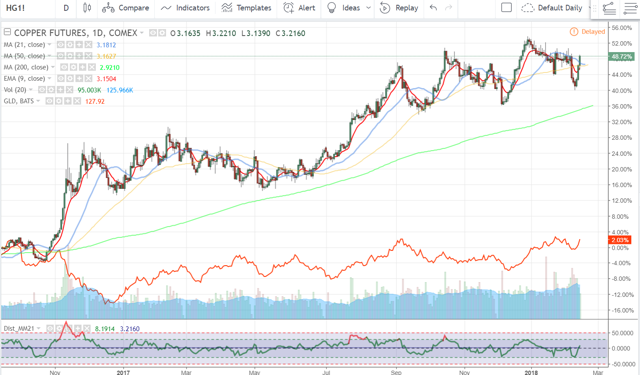
Task: Open settings for Vol (20)
Action: click(x=51, y=90)
